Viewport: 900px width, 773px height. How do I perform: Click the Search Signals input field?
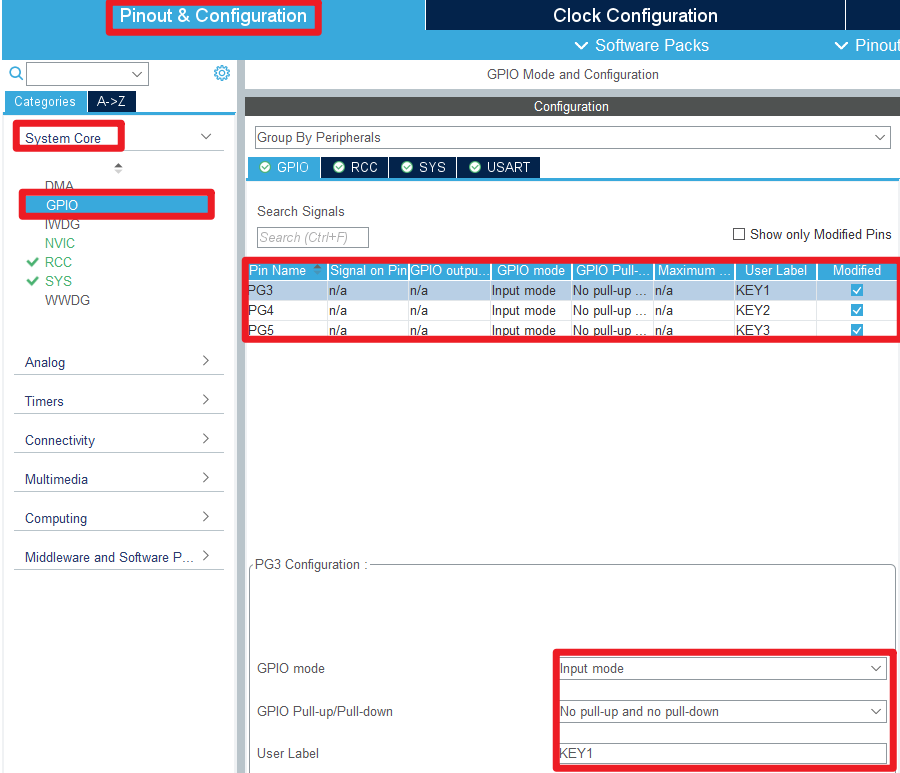pyautogui.click(x=312, y=237)
